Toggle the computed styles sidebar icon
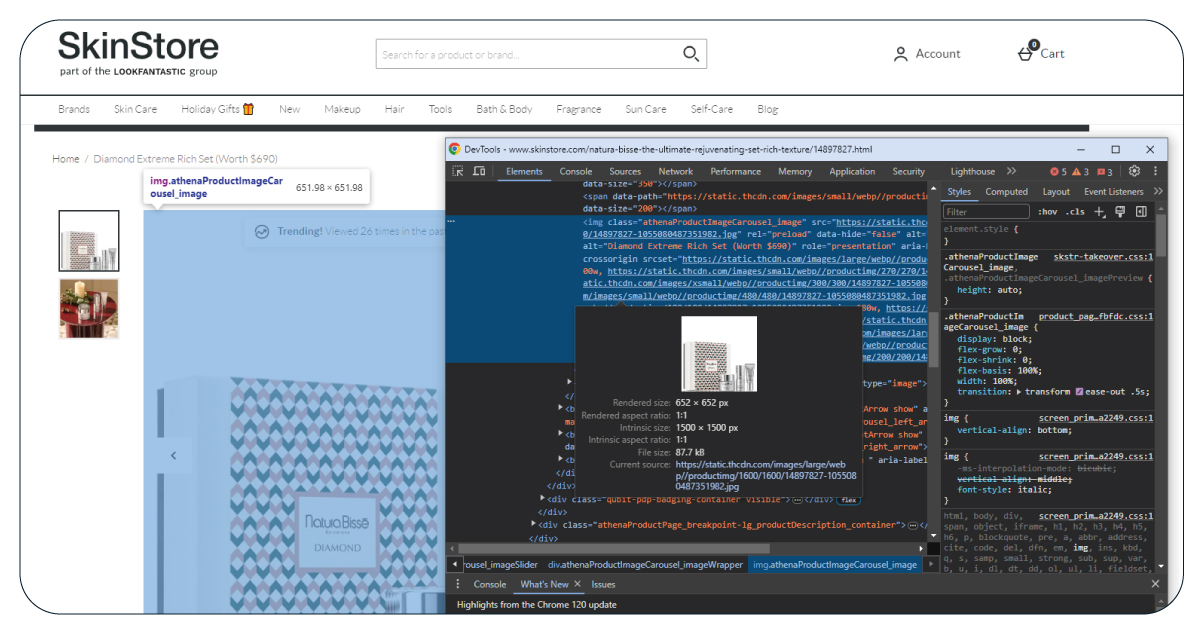This screenshot has height=634, width=1203. click(x=1141, y=212)
